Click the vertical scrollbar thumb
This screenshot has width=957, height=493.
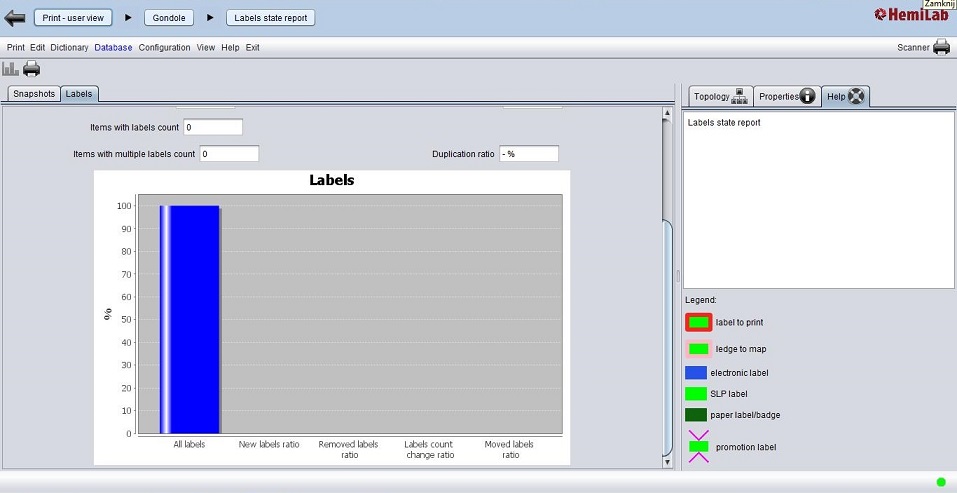tap(667, 337)
